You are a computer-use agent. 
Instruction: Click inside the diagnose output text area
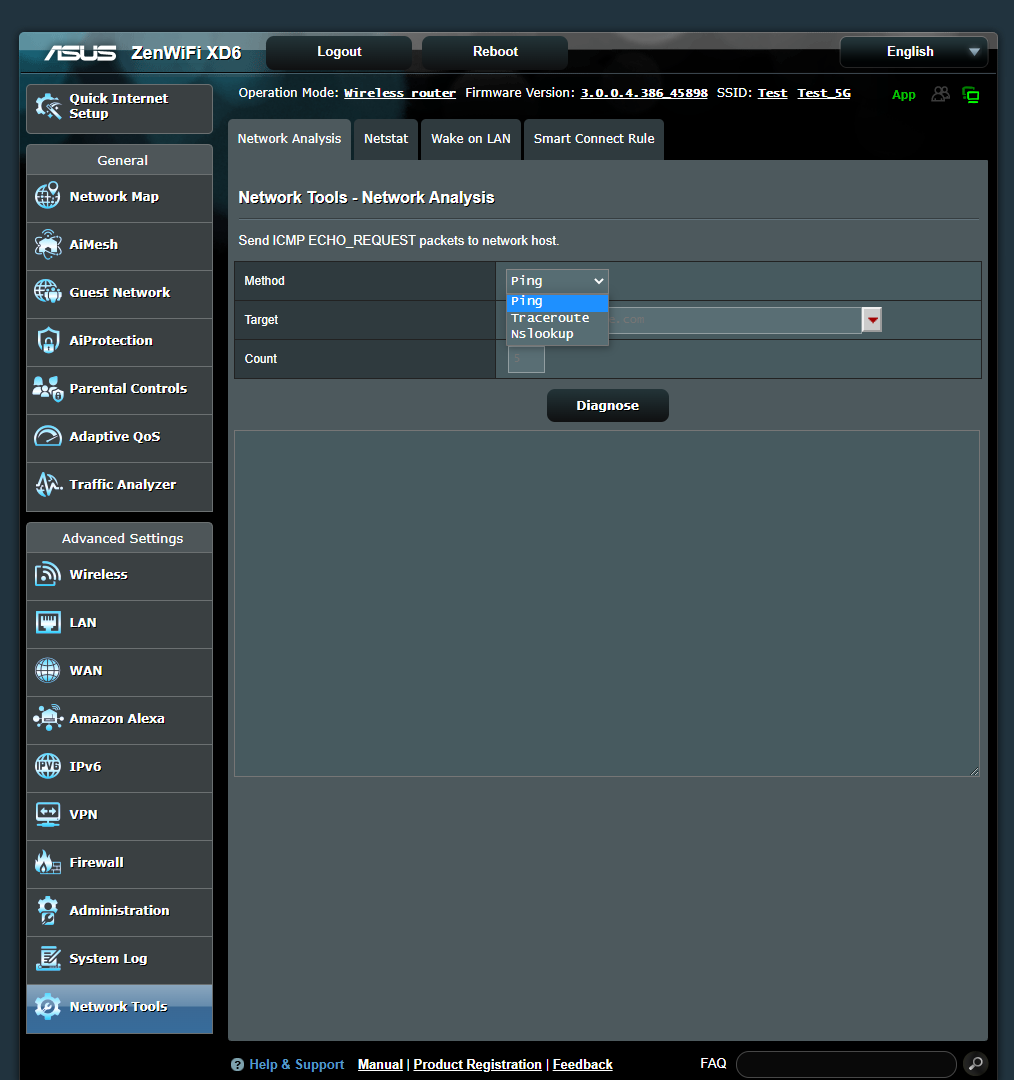(607, 603)
